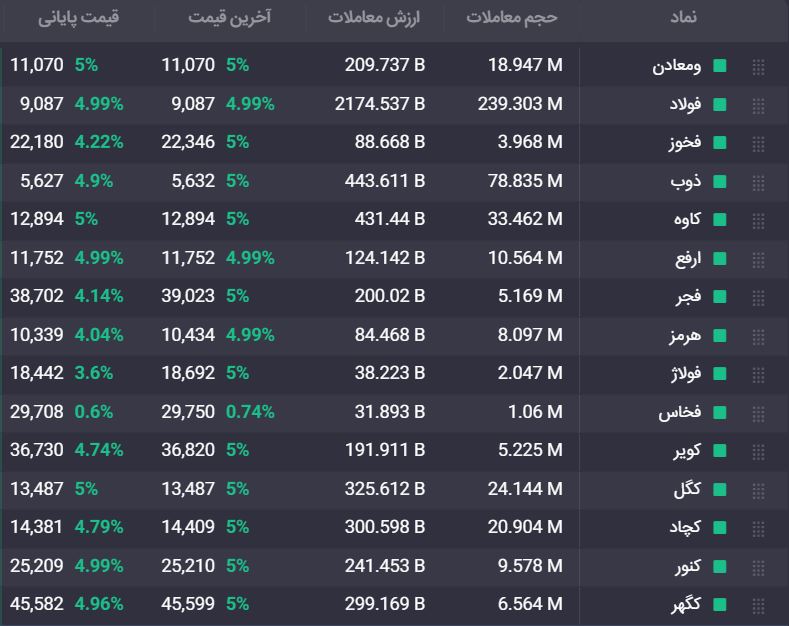
Task: Click the green status square beside فجر
Action: point(720,296)
